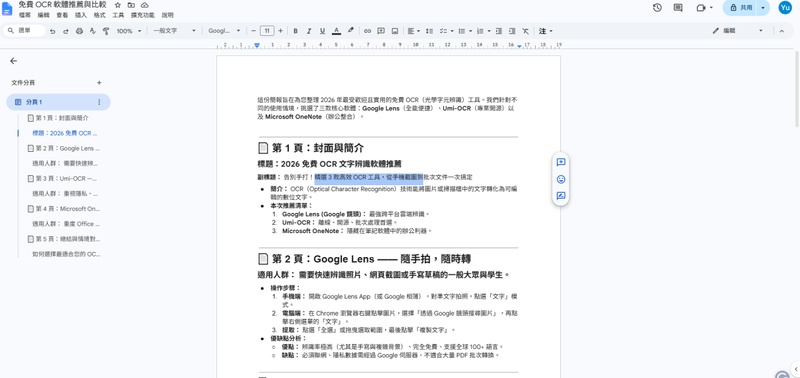The width and height of the screenshot is (800, 378).
Task: Click the 共用 share button
Action: pos(740,8)
